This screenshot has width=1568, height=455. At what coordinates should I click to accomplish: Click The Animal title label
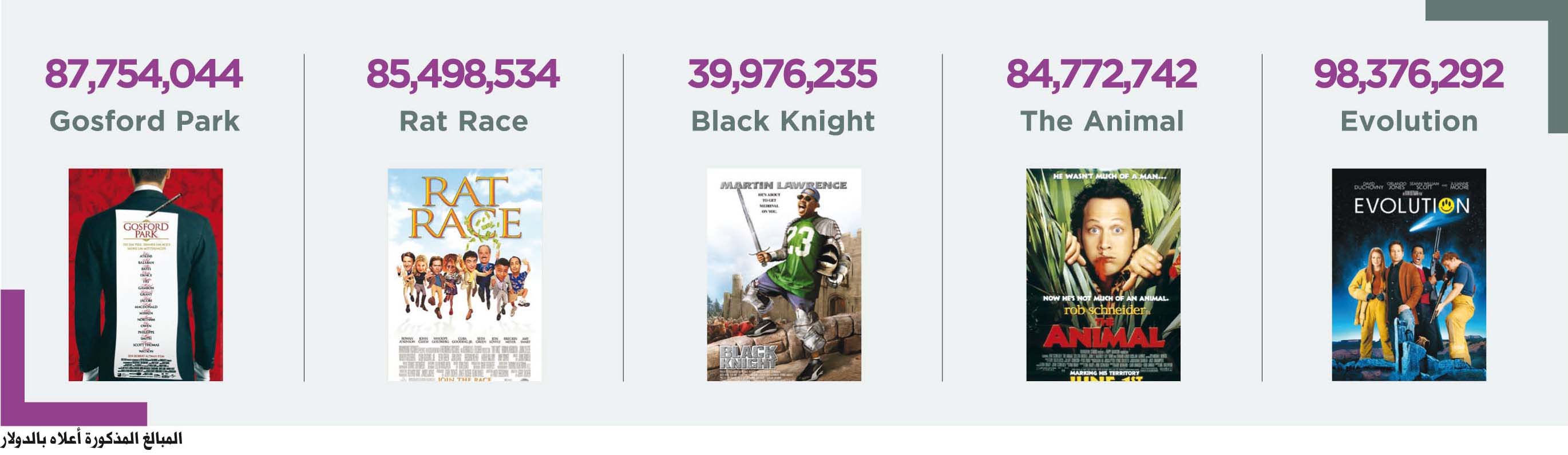(1102, 121)
